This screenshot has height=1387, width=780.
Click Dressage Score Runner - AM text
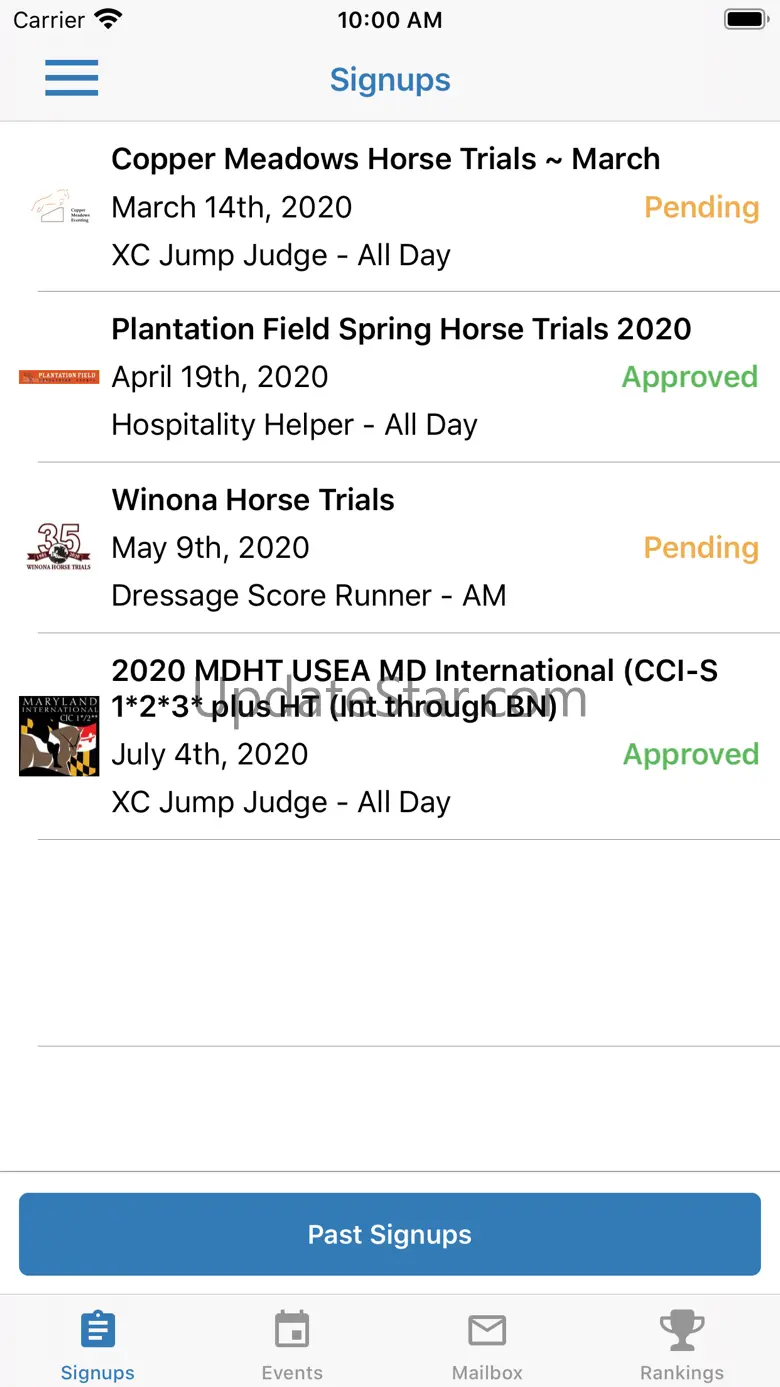tap(308, 595)
